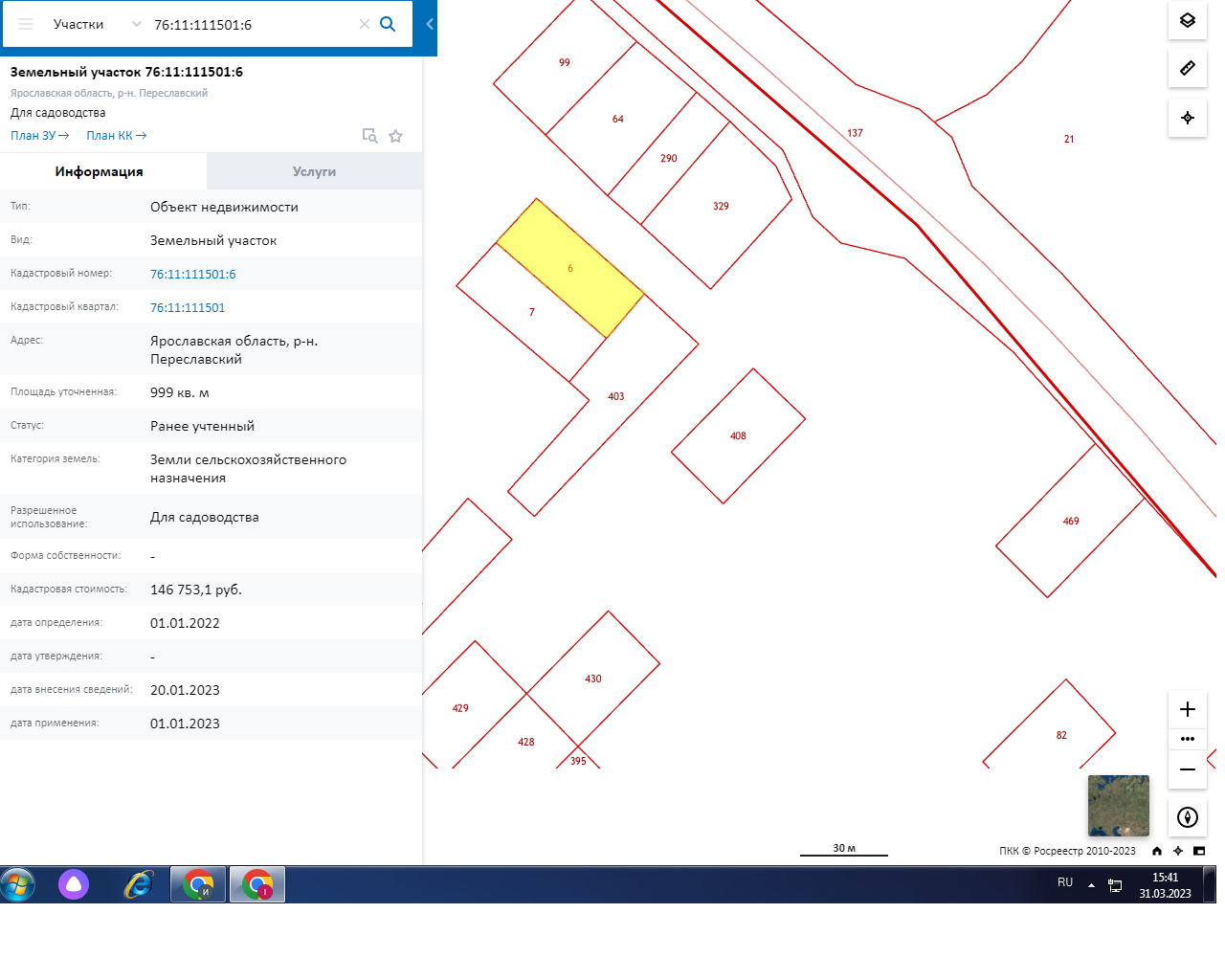Select parcel 403 on the map
Image resolution: width=1225 pixels, height=980 pixels.
click(x=615, y=396)
